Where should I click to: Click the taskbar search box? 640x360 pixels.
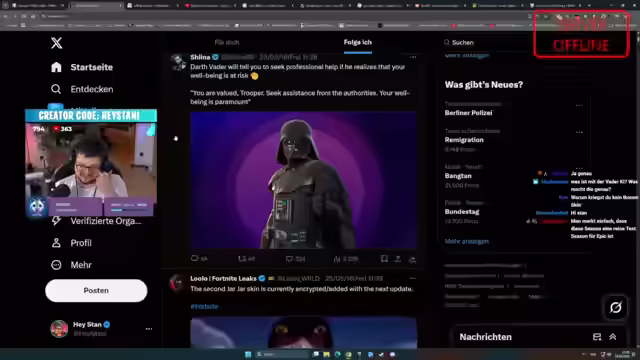pyautogui.click(x=282, y=354)
